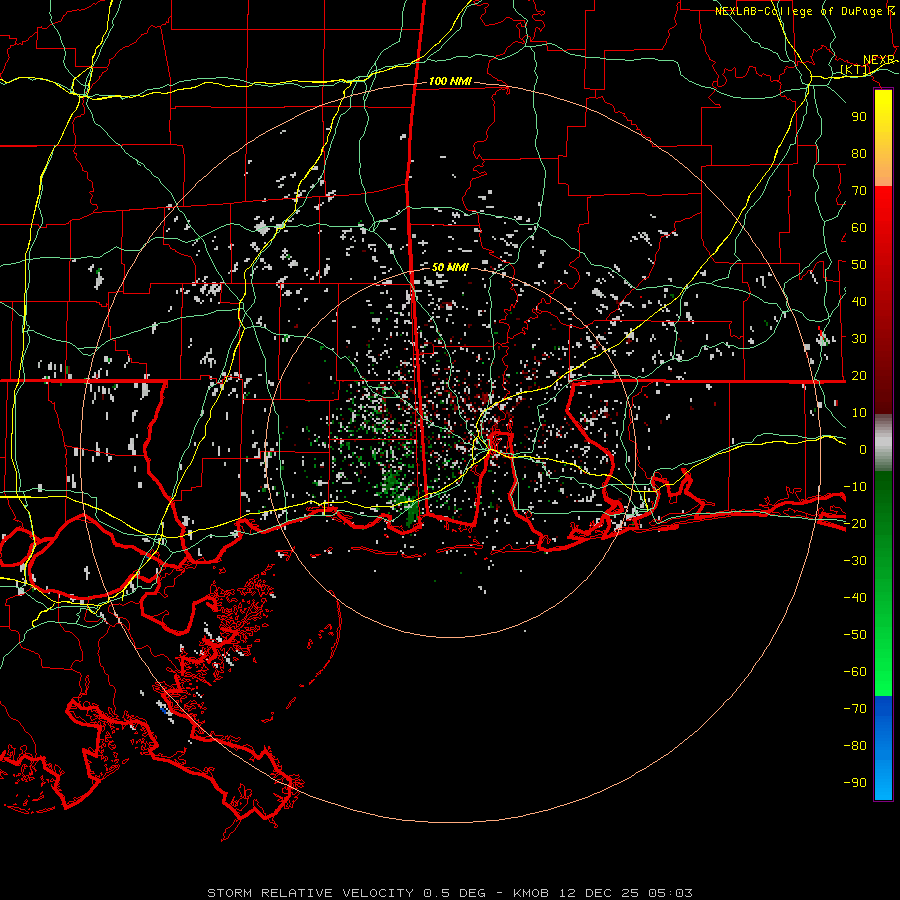Click the 50 NMI range ring label

(x=450, y=267)
